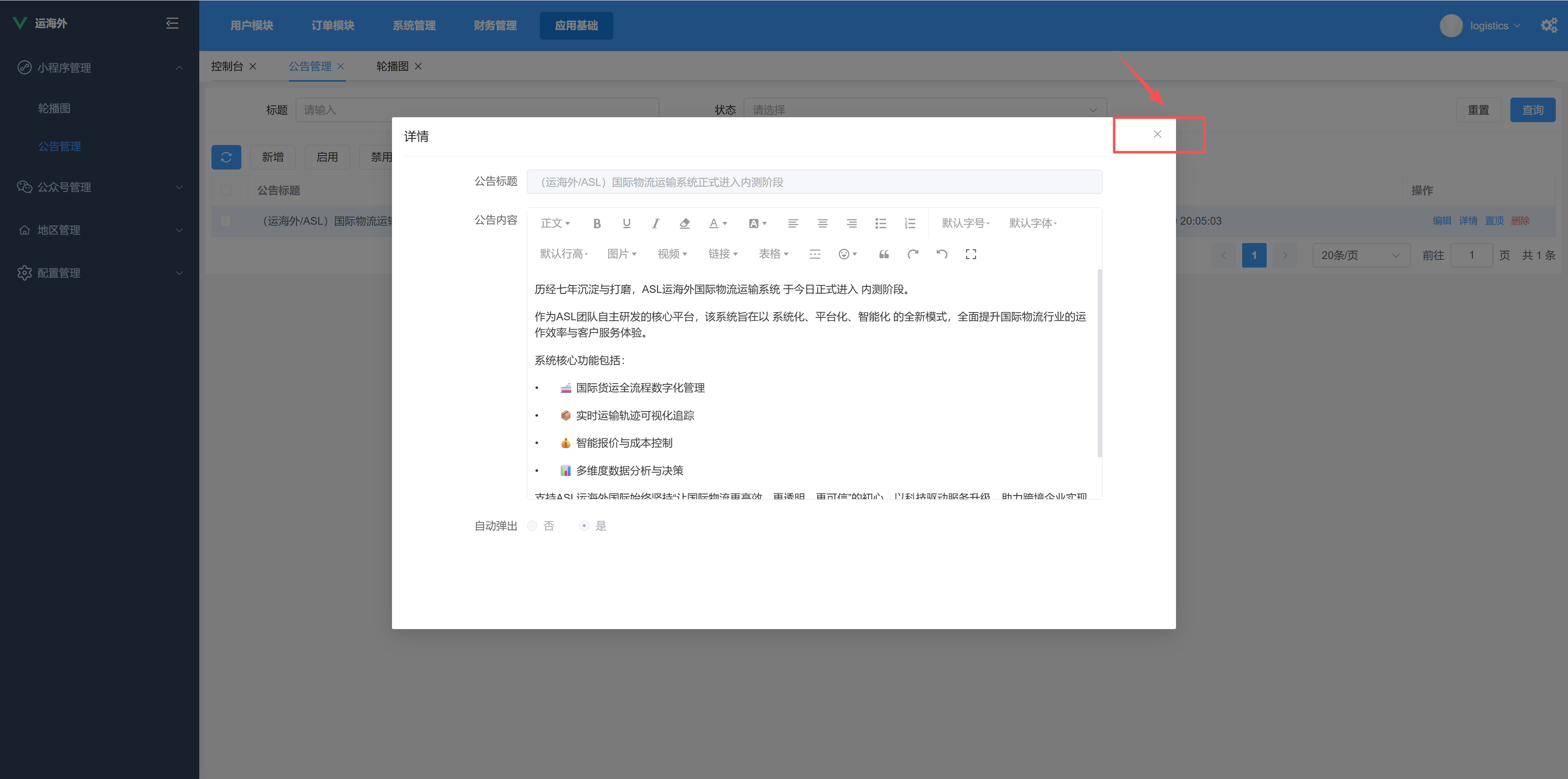Toggle bold formatting in the editor
Image resolution: width=1568 pixels, height=779 pixels.
tap(597, 223)
